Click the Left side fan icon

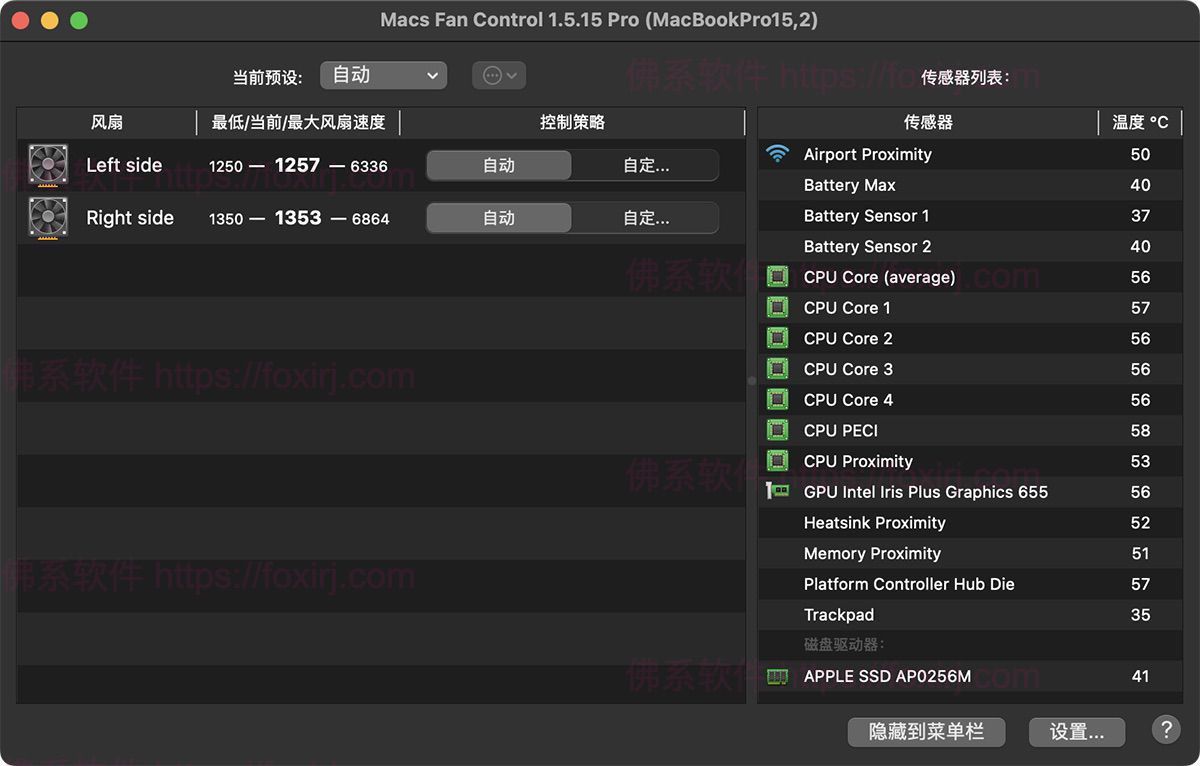coord(47,164)
